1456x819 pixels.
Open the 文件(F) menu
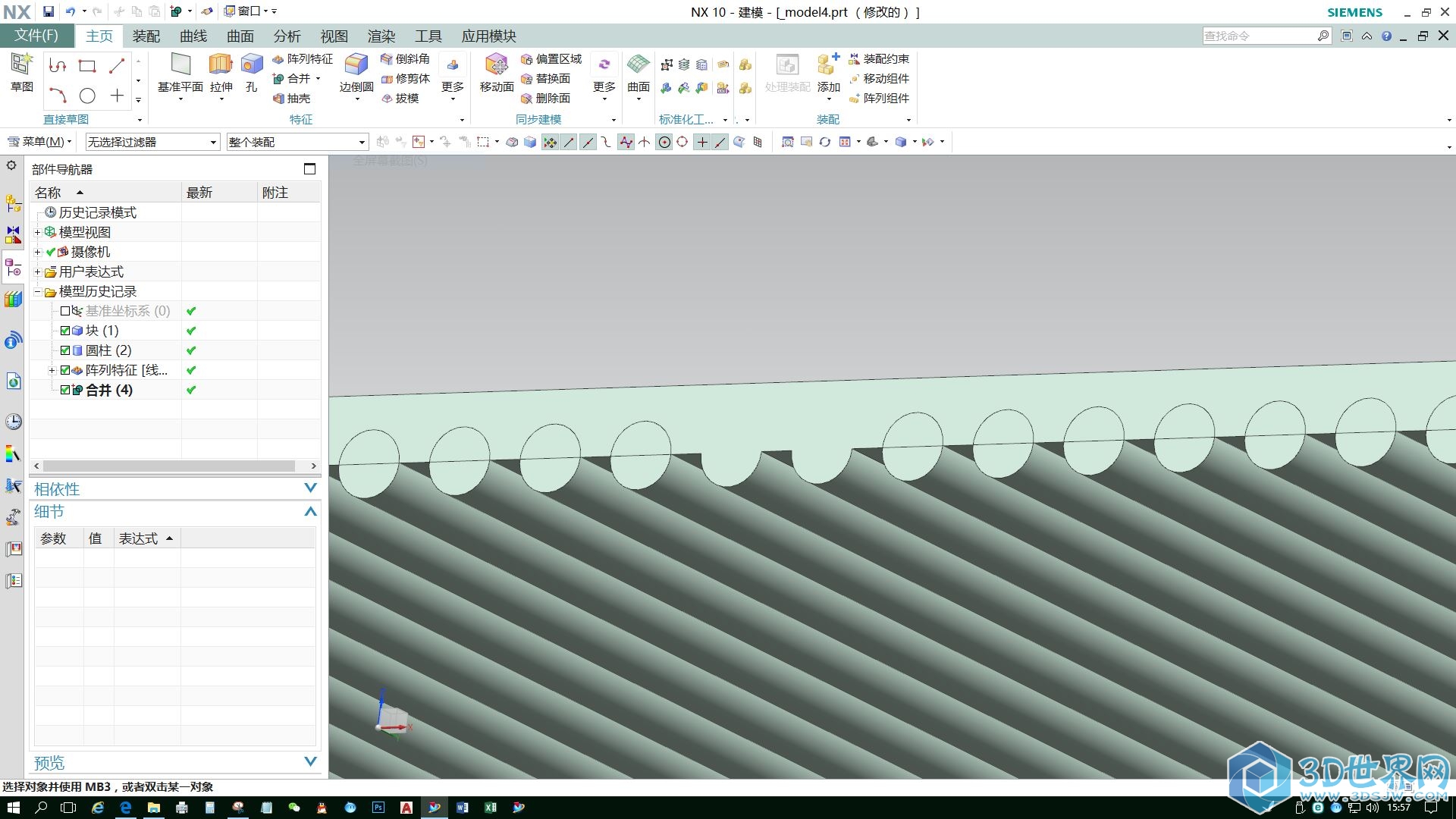(x=36, y=36)
